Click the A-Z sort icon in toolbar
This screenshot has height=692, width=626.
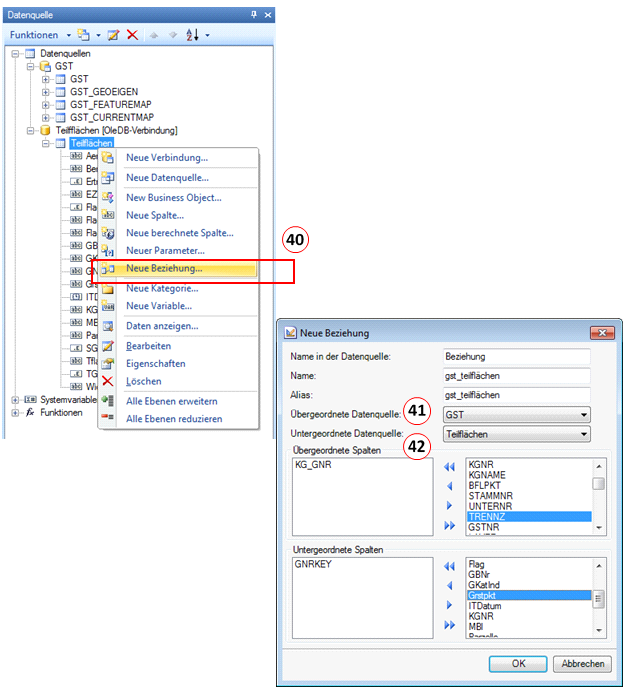194,35
